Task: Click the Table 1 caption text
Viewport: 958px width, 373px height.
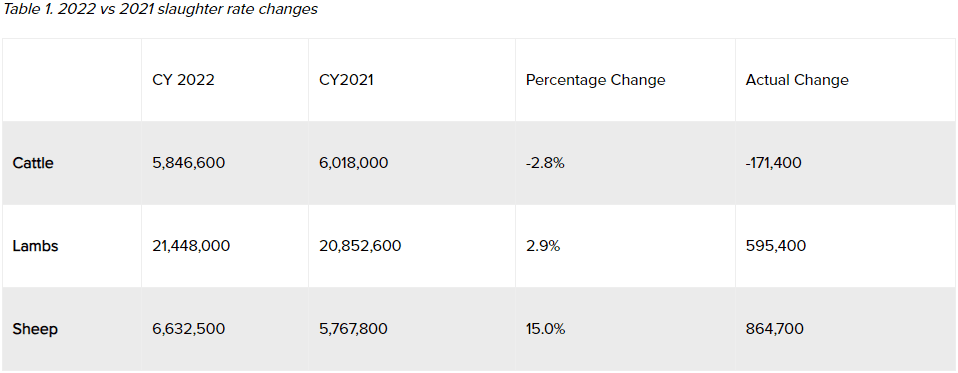Action: tap(161, 10)
